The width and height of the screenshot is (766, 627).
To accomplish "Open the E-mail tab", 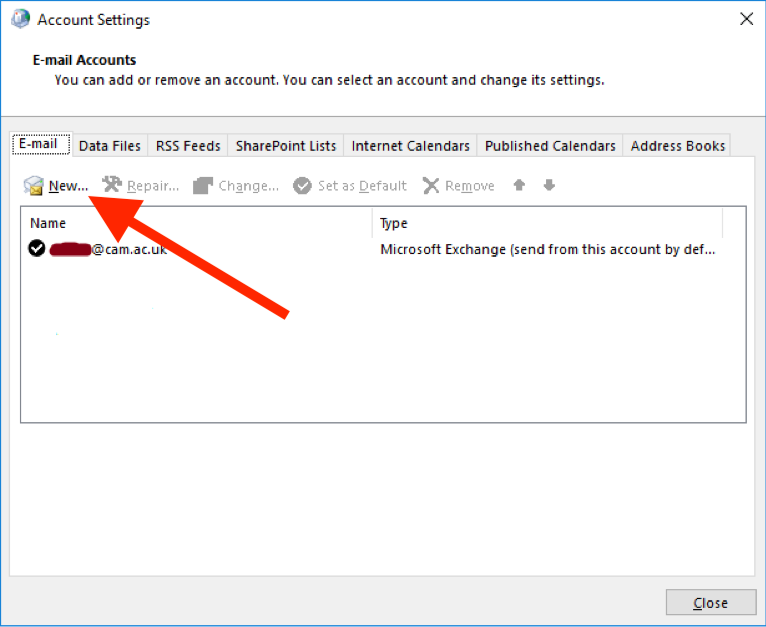I will pyautogui.click(x=42, y=144).
